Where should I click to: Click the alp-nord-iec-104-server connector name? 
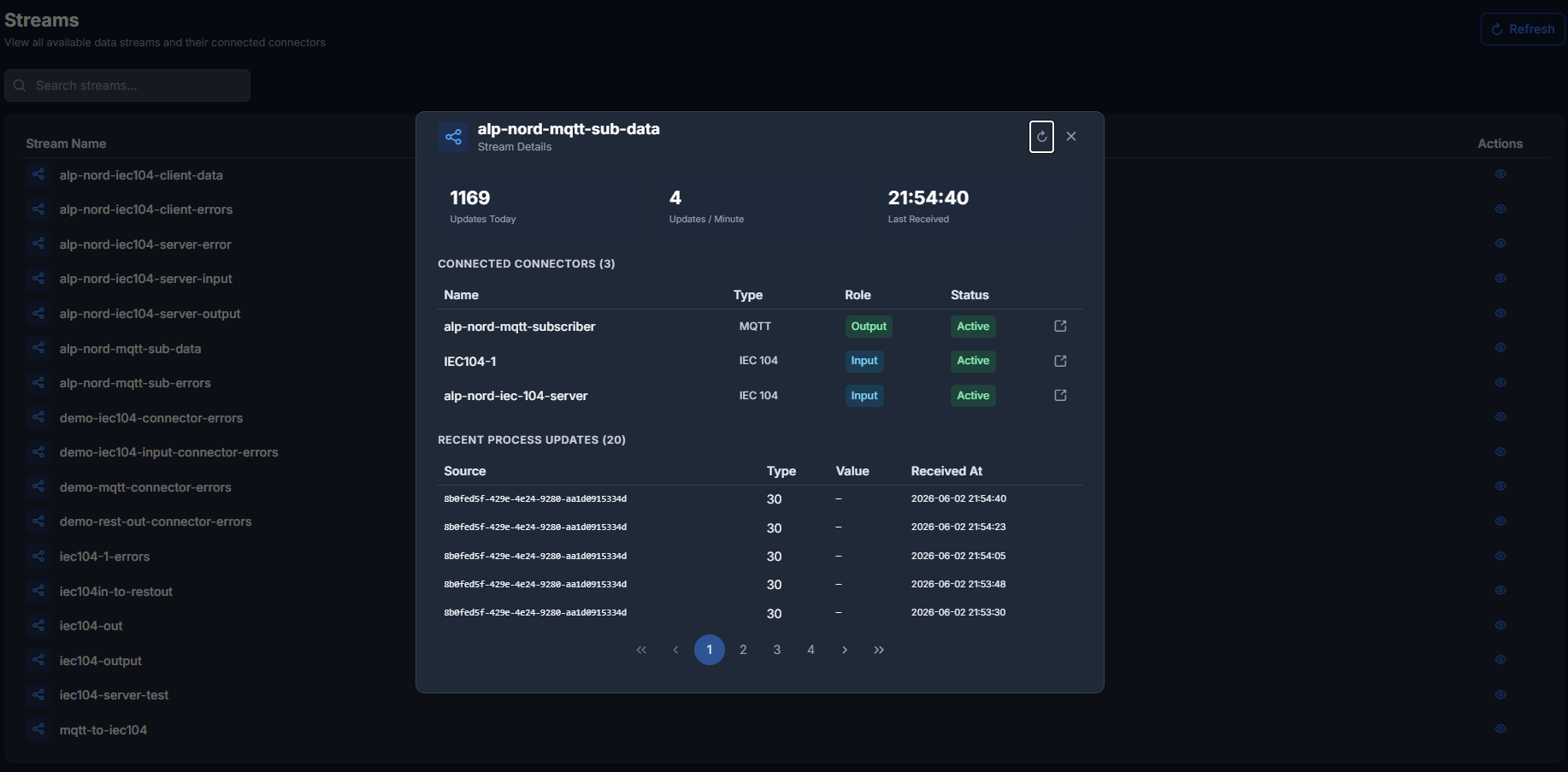pos(516,396)
